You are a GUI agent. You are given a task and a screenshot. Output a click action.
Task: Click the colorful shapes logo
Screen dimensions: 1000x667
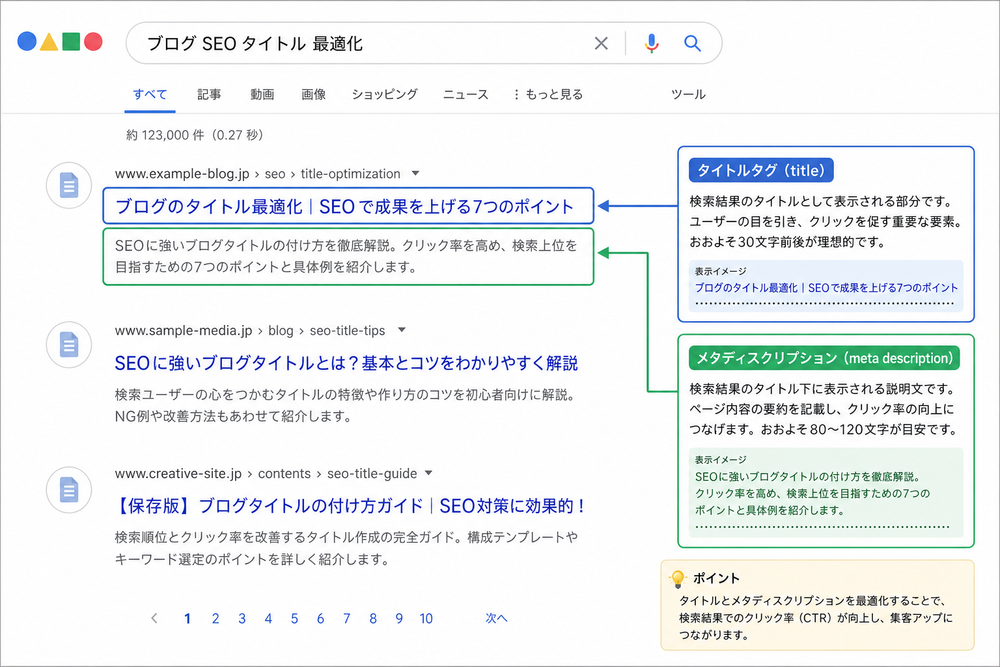point(60,41)
